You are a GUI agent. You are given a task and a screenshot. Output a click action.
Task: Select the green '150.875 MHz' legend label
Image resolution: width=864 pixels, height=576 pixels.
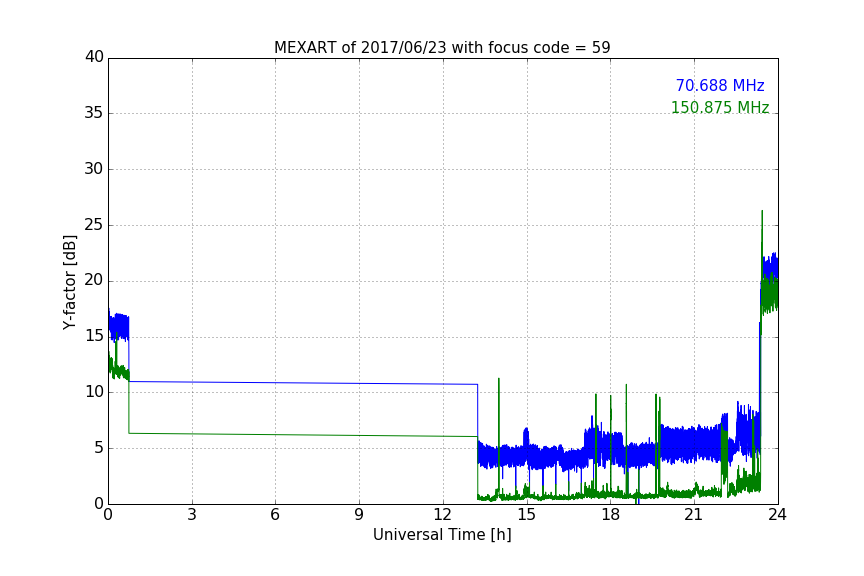tap(720, 107)
